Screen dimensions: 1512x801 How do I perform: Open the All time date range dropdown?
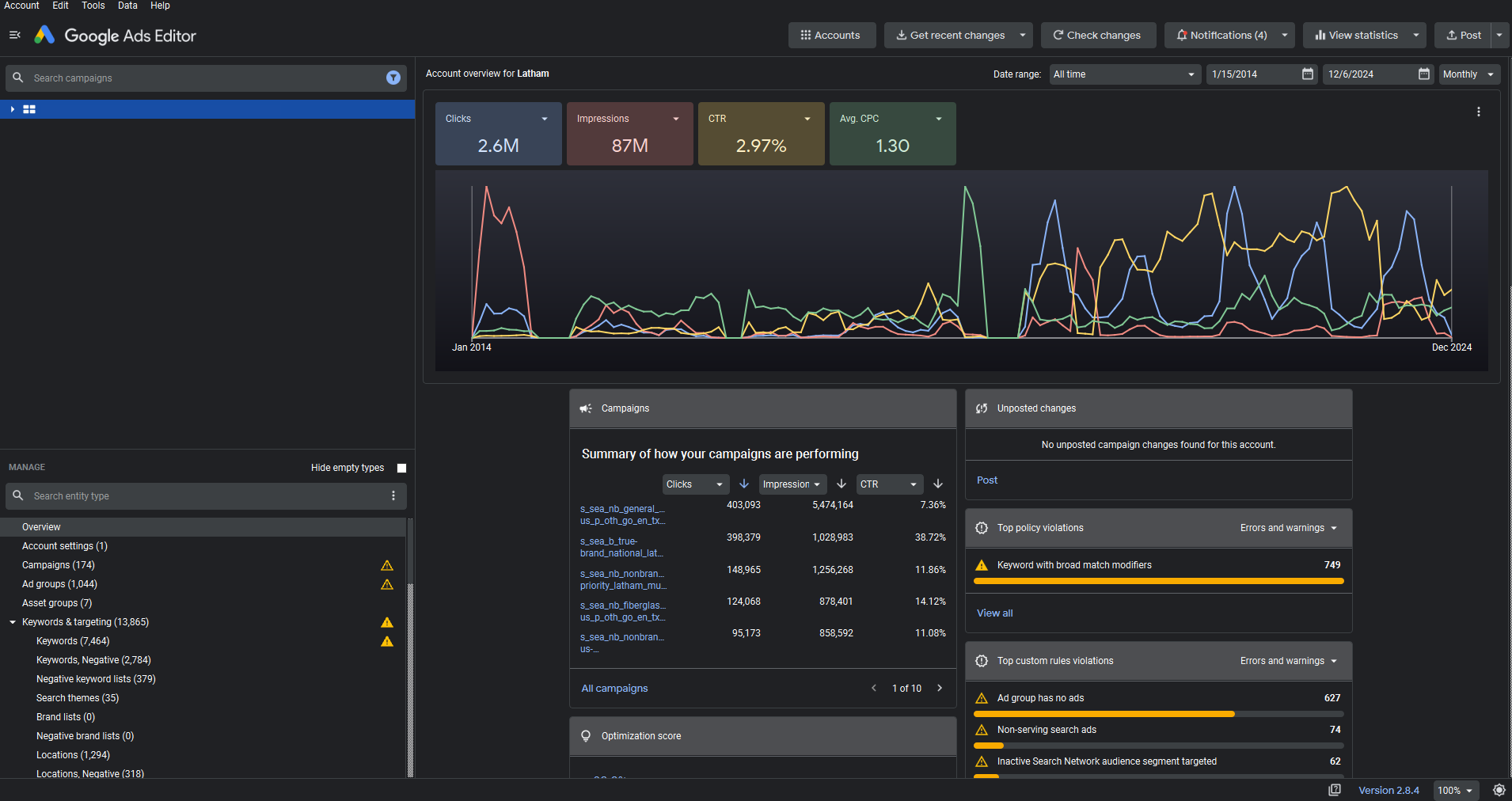(1123, 74)
